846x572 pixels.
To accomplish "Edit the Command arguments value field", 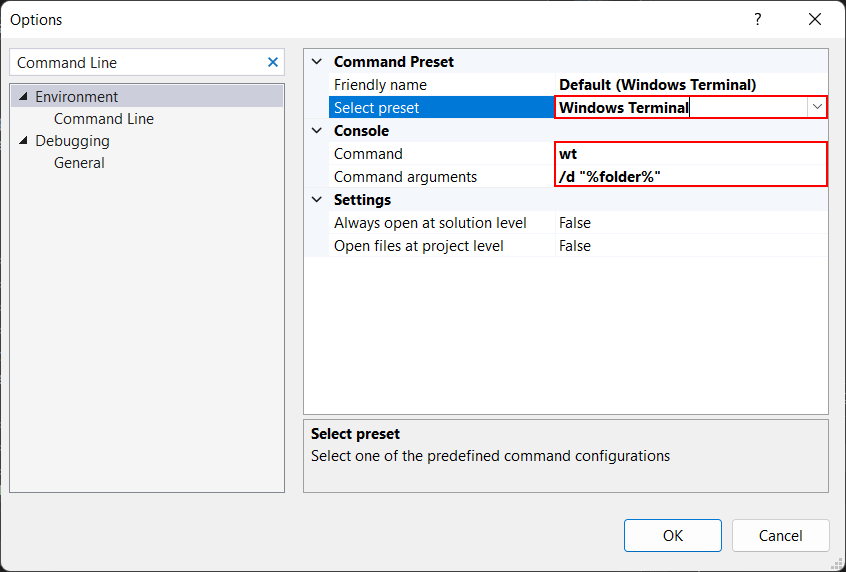I will pos(690,177).
